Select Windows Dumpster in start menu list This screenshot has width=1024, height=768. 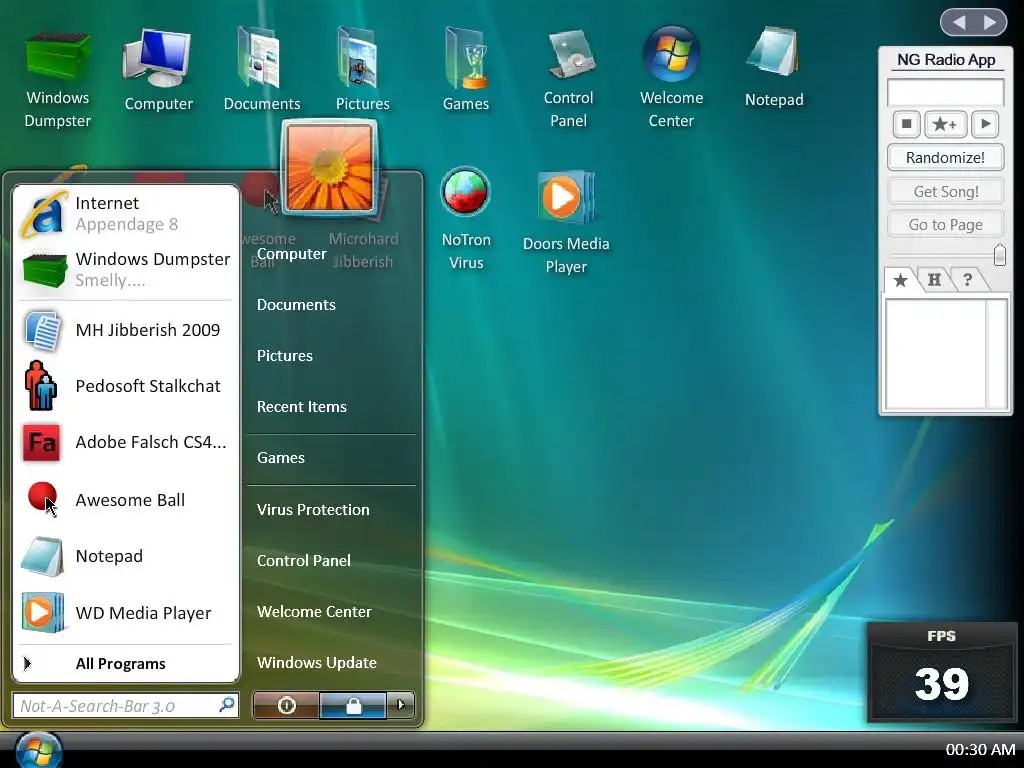coord(126,269)
